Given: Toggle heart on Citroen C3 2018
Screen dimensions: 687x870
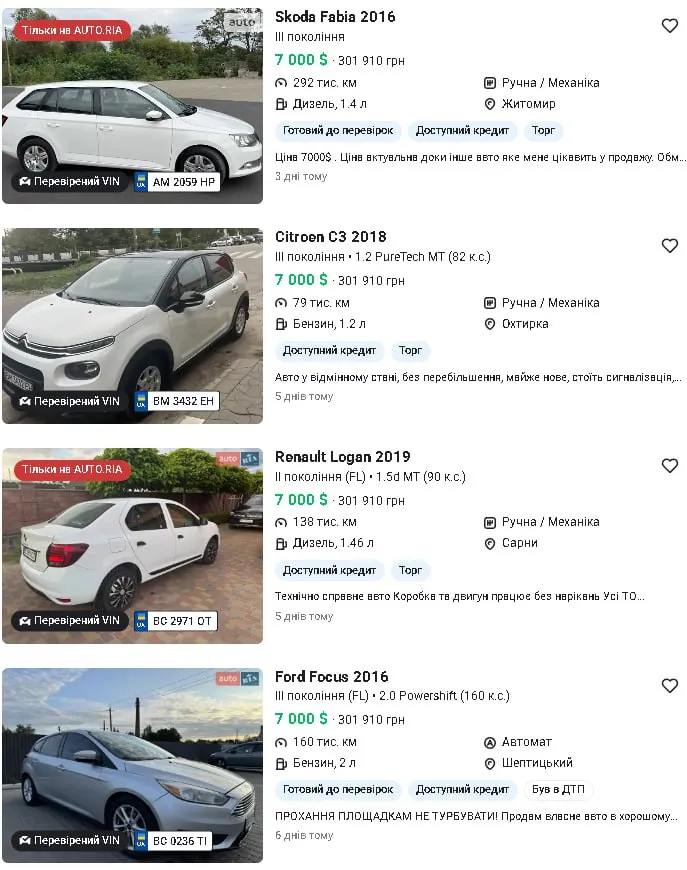Looking at the screenshot, I should 669,246.
